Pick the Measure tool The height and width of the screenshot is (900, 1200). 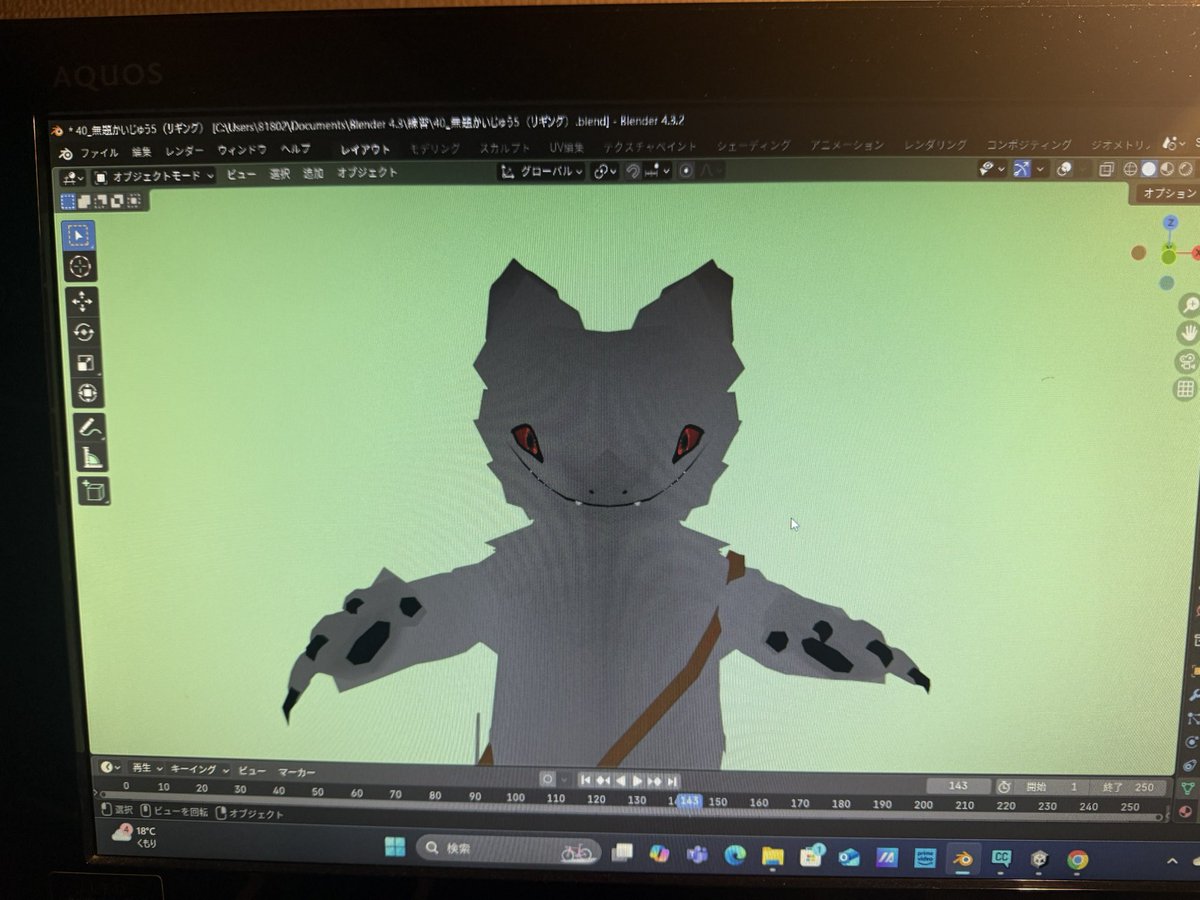tap(92, 458)
